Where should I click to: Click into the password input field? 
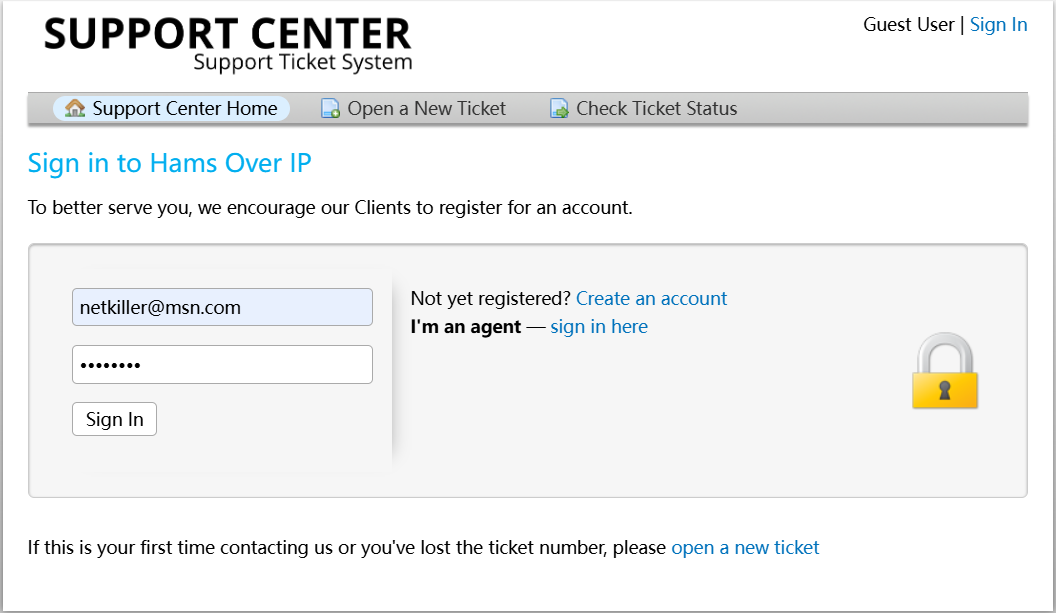(x=222, y=364)
